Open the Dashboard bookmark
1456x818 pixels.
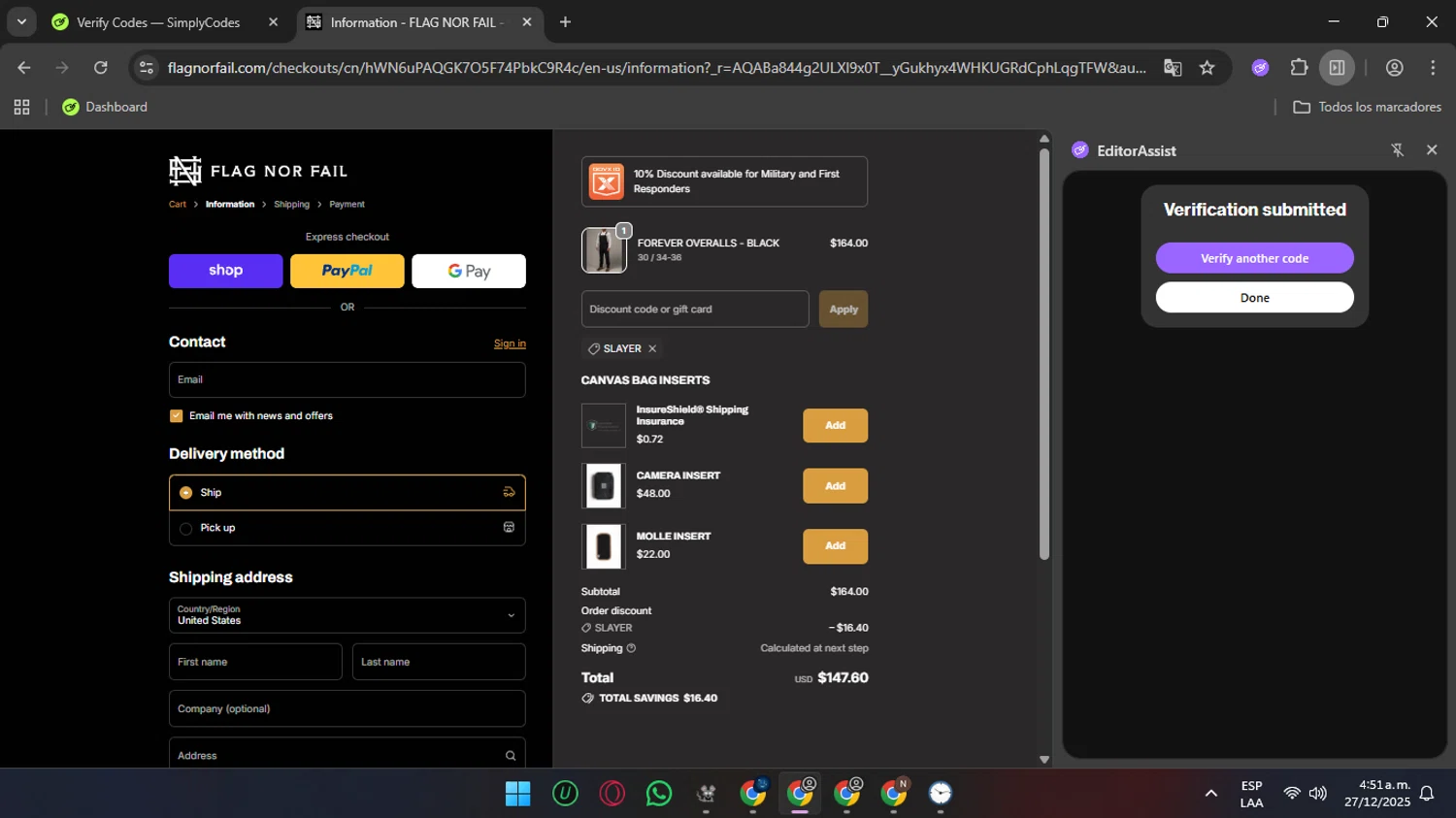105,108
